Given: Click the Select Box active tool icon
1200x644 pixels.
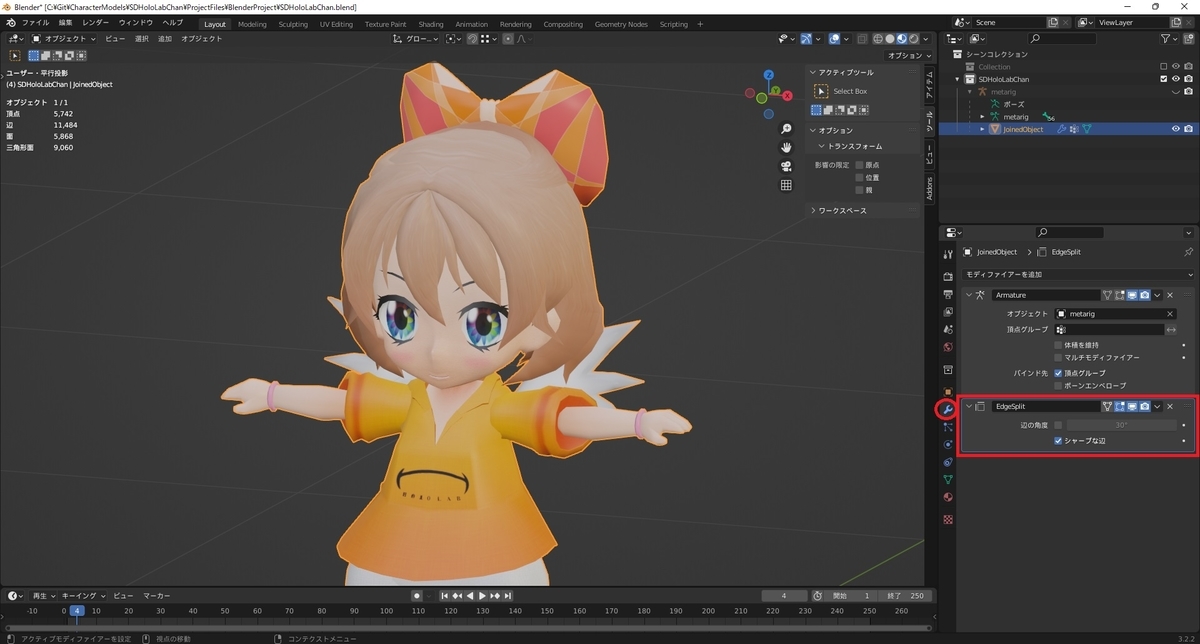Looking at the screenshot, I should click(x=822, y=91).
